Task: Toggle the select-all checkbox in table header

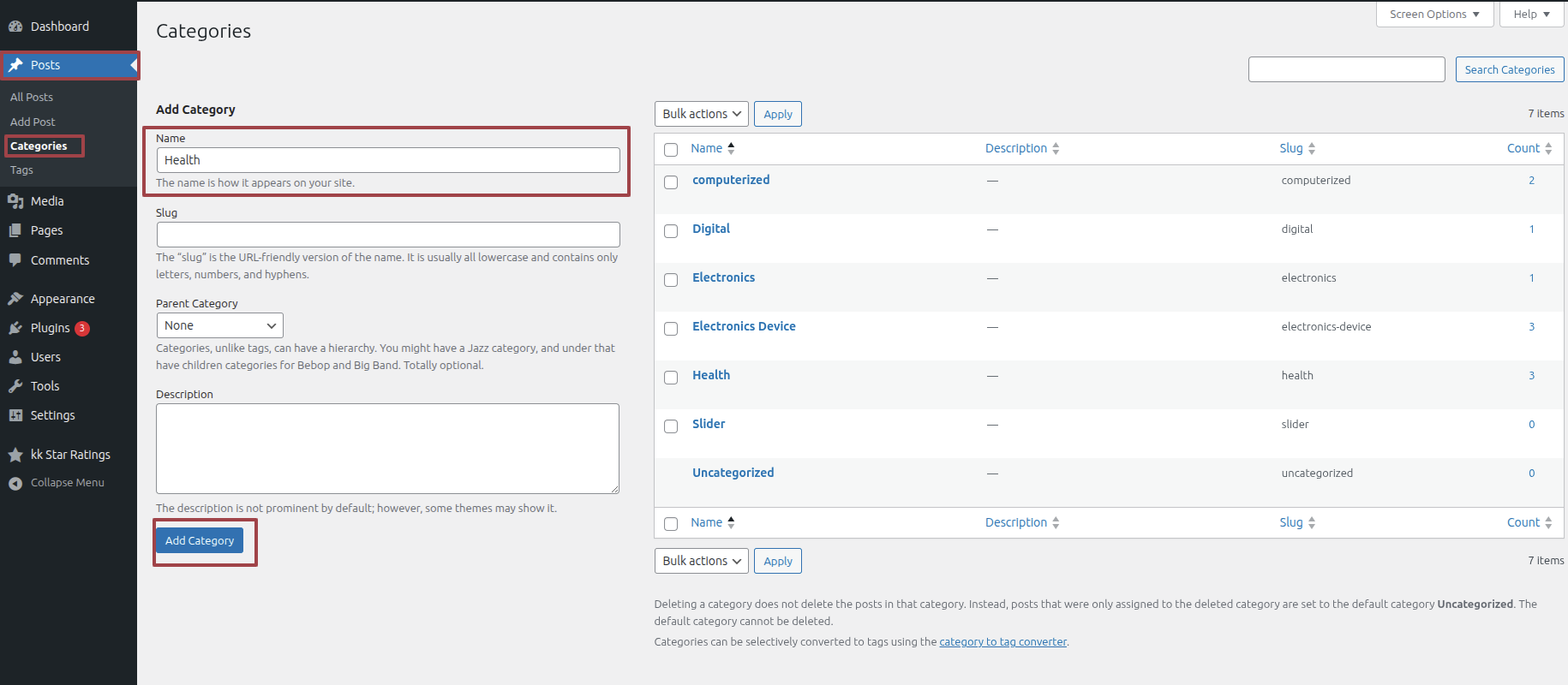Action: [671, 150]
